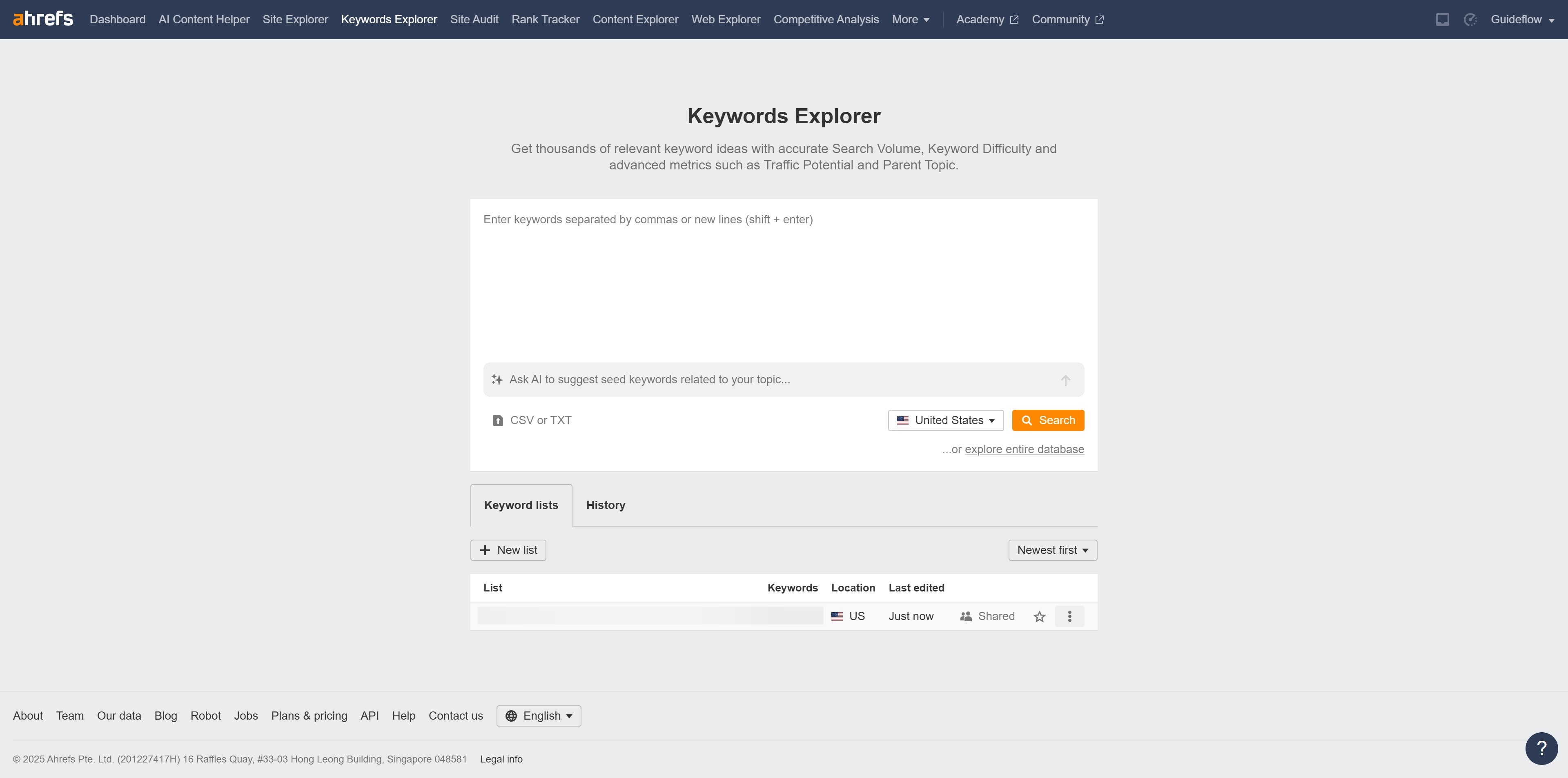
Task: Follow the explore entire database link
Action: click(1024, 449)
